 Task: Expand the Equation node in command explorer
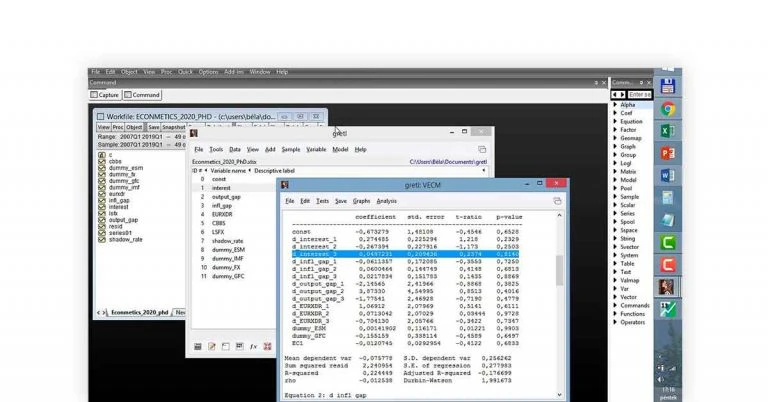click(x=615, y=121)
